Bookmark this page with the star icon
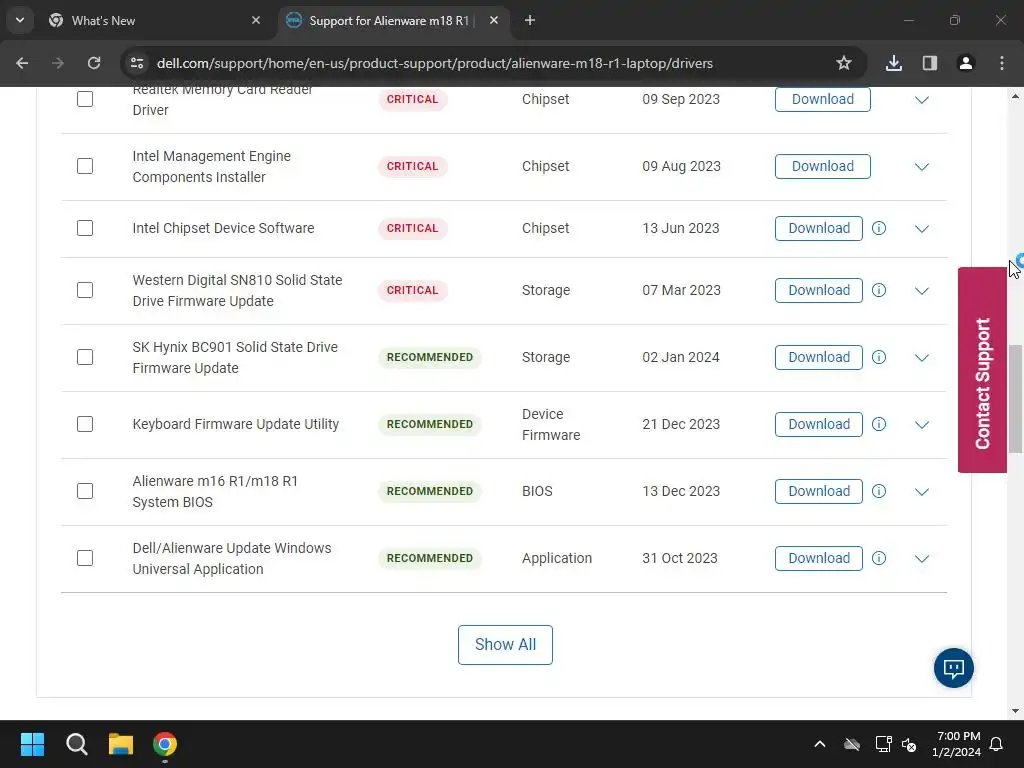This screenshot has height=768, width=1024. (844, 63)
